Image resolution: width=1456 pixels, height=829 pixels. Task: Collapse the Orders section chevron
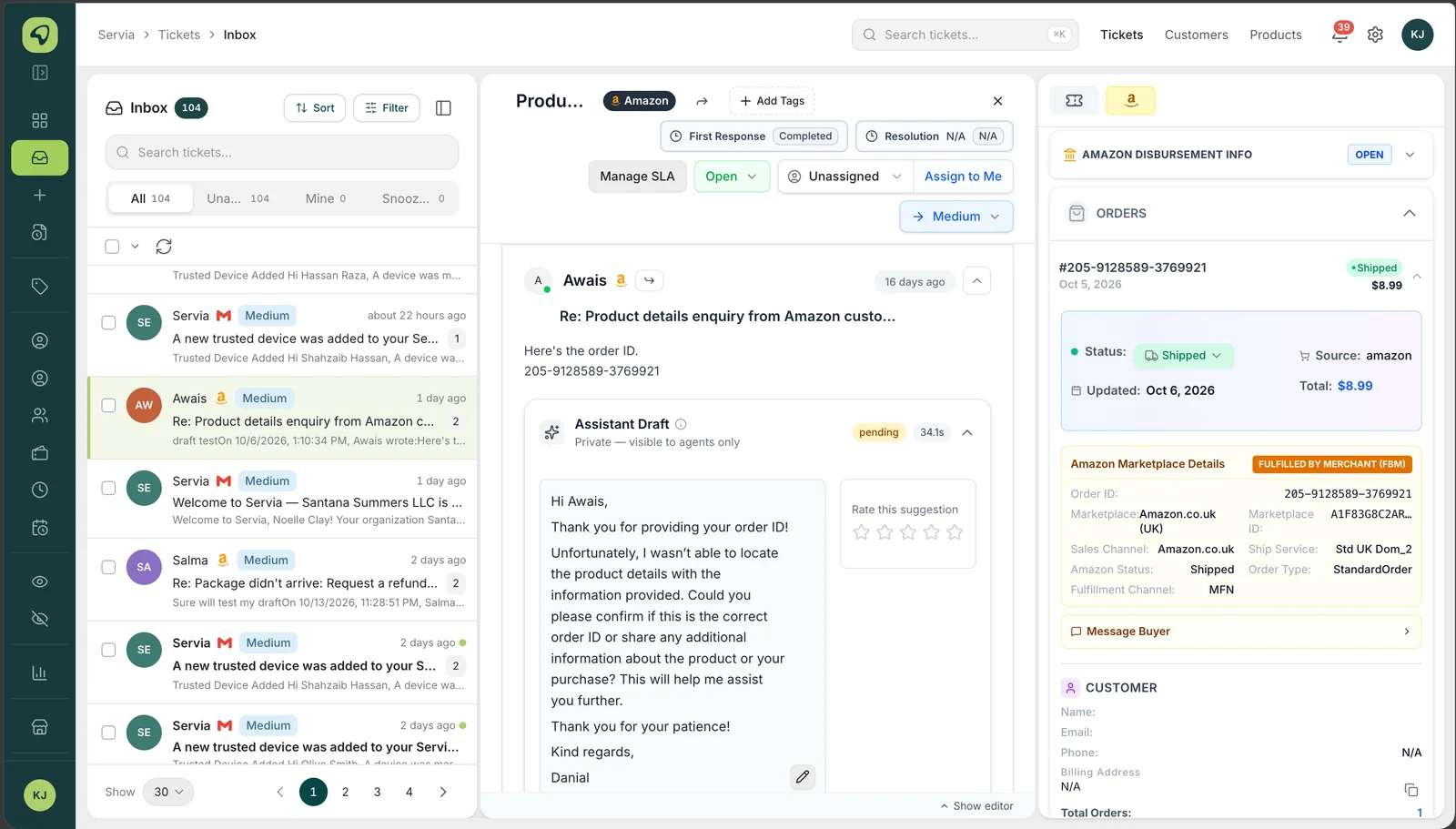pos(1409,213)
